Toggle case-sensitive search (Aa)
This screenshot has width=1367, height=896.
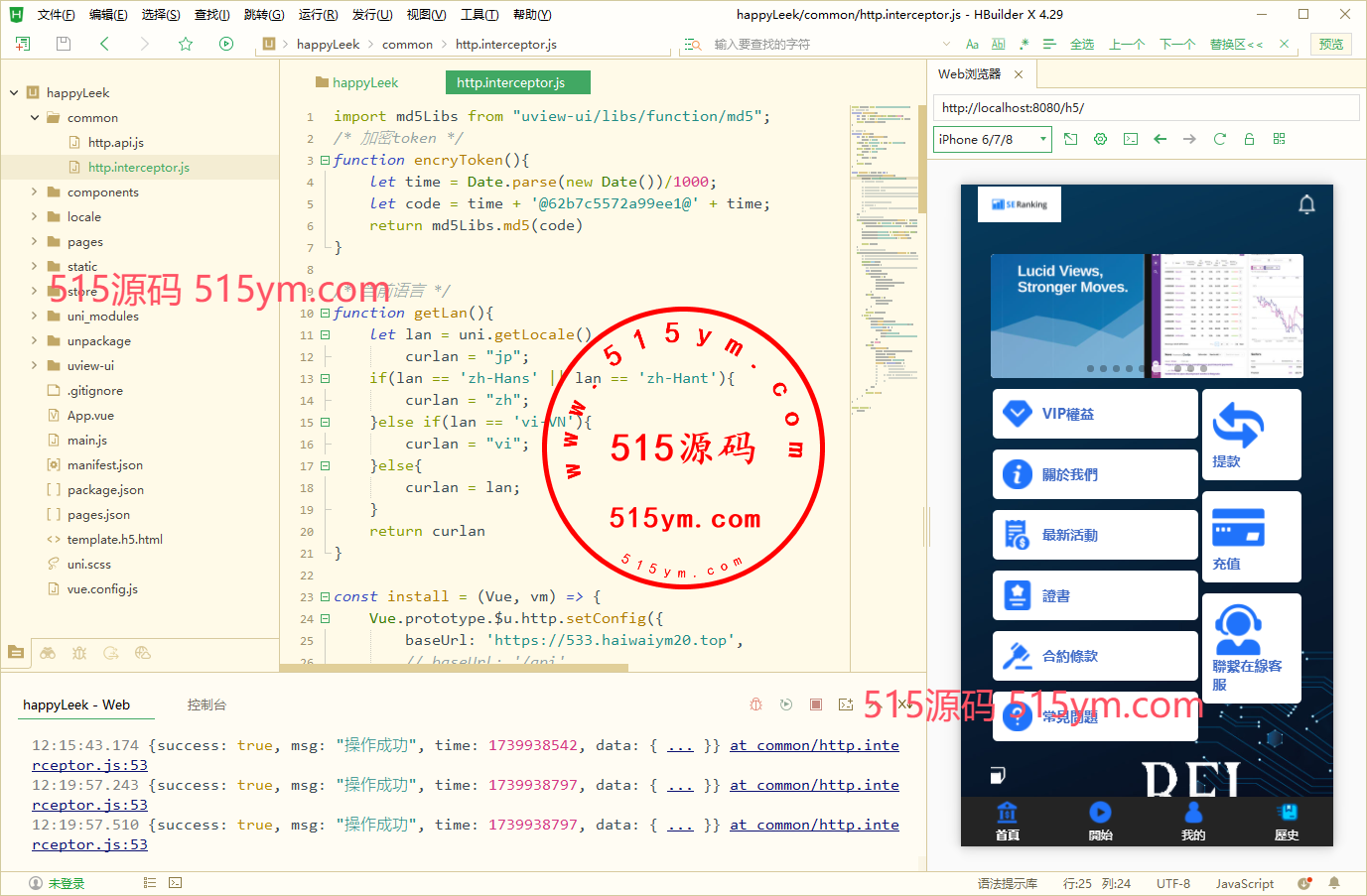972,45
